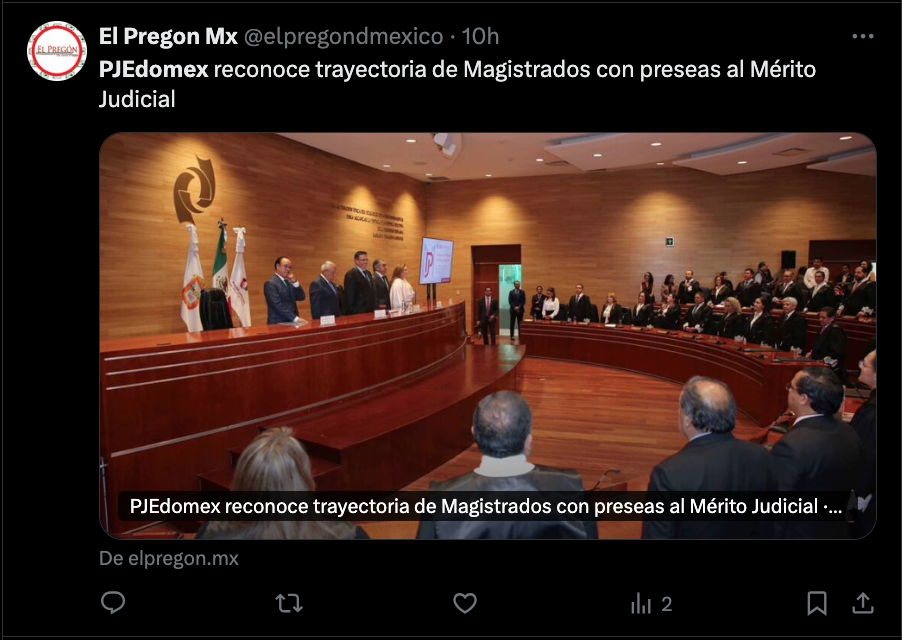Image resolution: width=902 pixels, height=640 pixels.
Task: Open the courtroom photo link card
Action: point(488,336)
